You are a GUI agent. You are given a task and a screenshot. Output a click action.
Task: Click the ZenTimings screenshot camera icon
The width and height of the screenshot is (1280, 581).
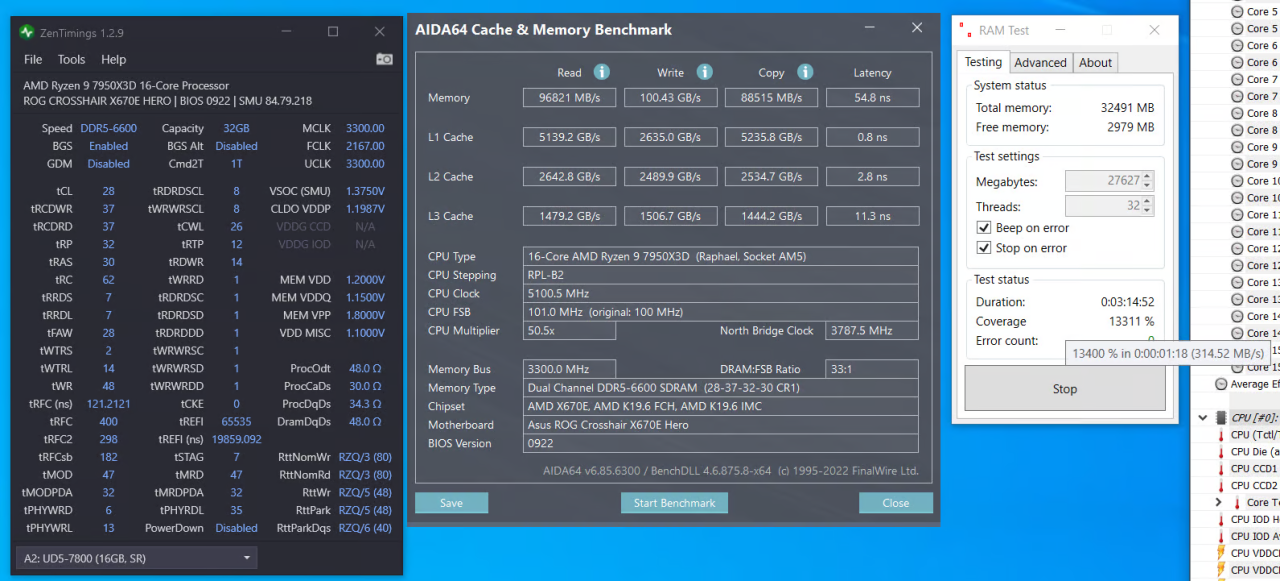click(x=384, y=59)
